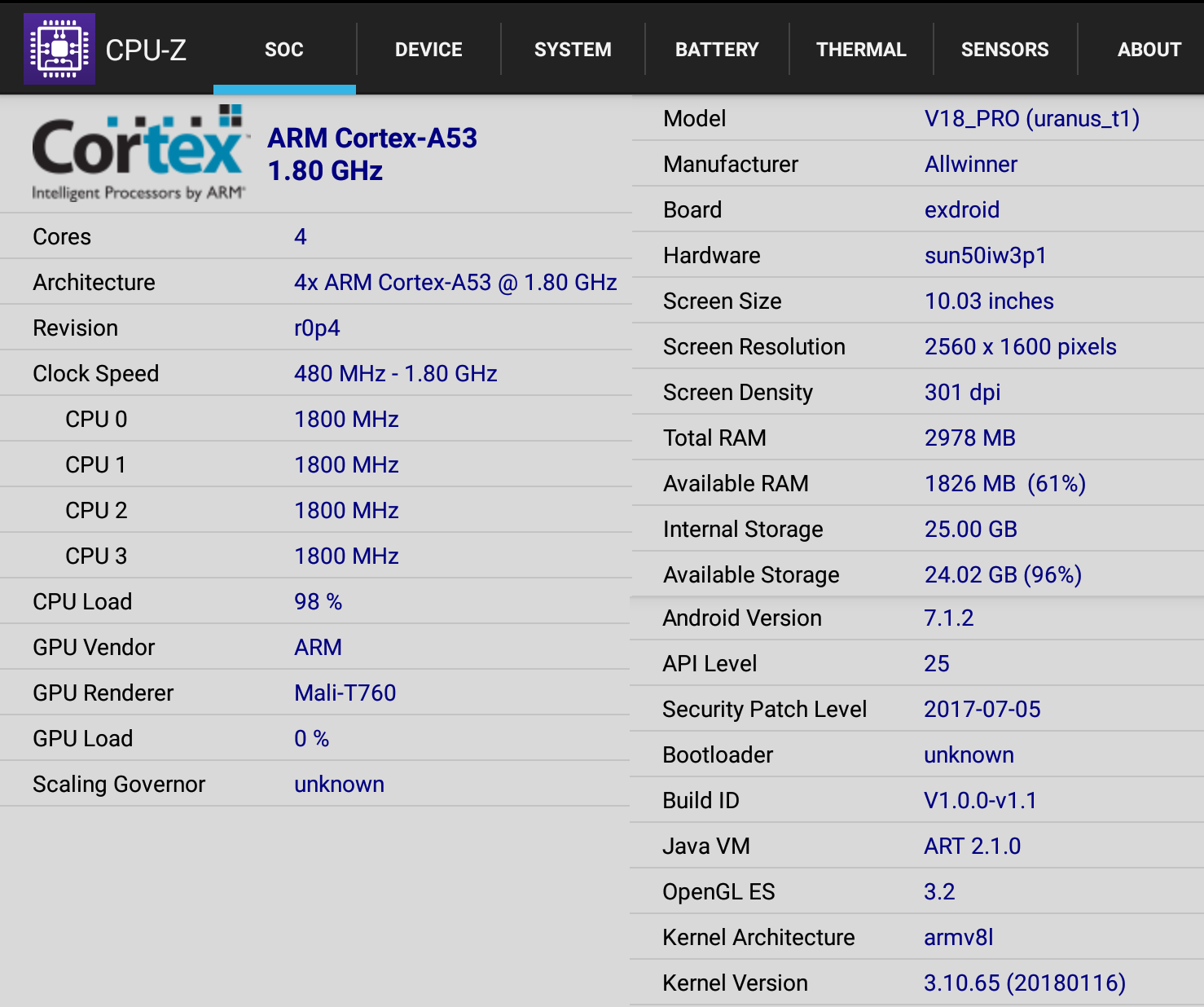Select Architecture value 4x ARM Cortex-A53
The image size is (1204, 1007).
(455, 282)
